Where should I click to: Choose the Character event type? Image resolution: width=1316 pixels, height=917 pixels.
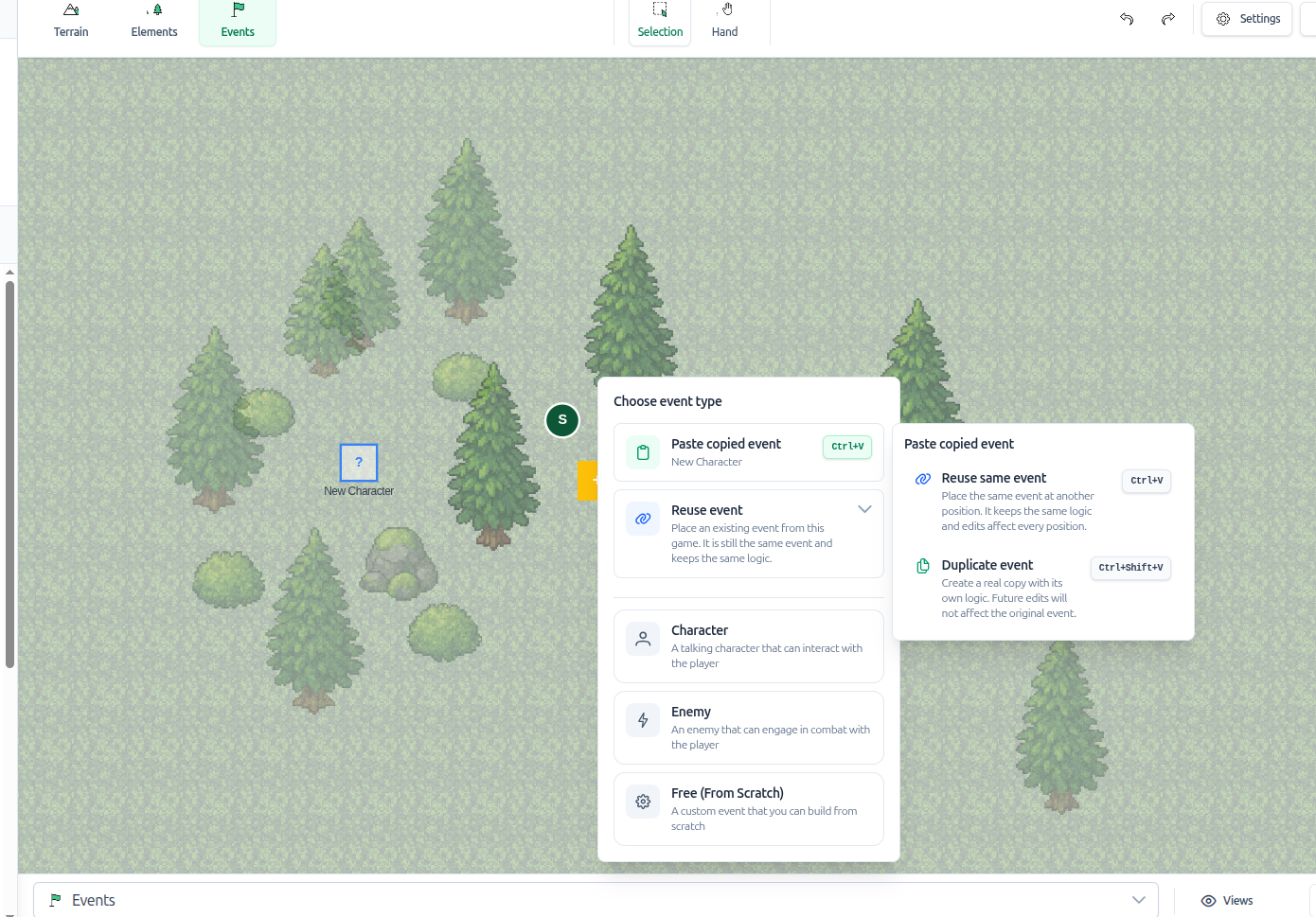[x=749, y=646]
